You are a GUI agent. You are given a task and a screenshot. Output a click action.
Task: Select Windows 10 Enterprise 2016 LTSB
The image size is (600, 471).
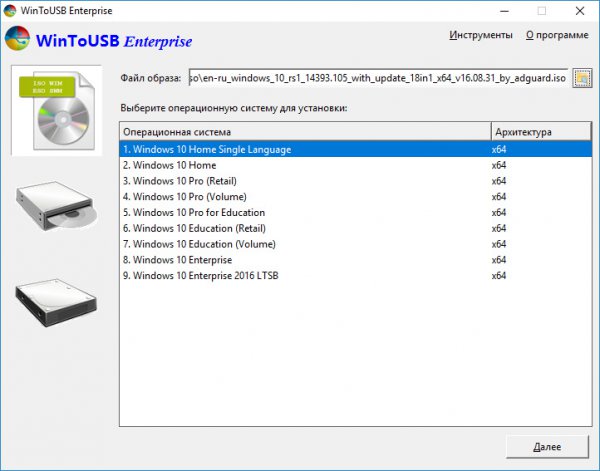point(204,276)
